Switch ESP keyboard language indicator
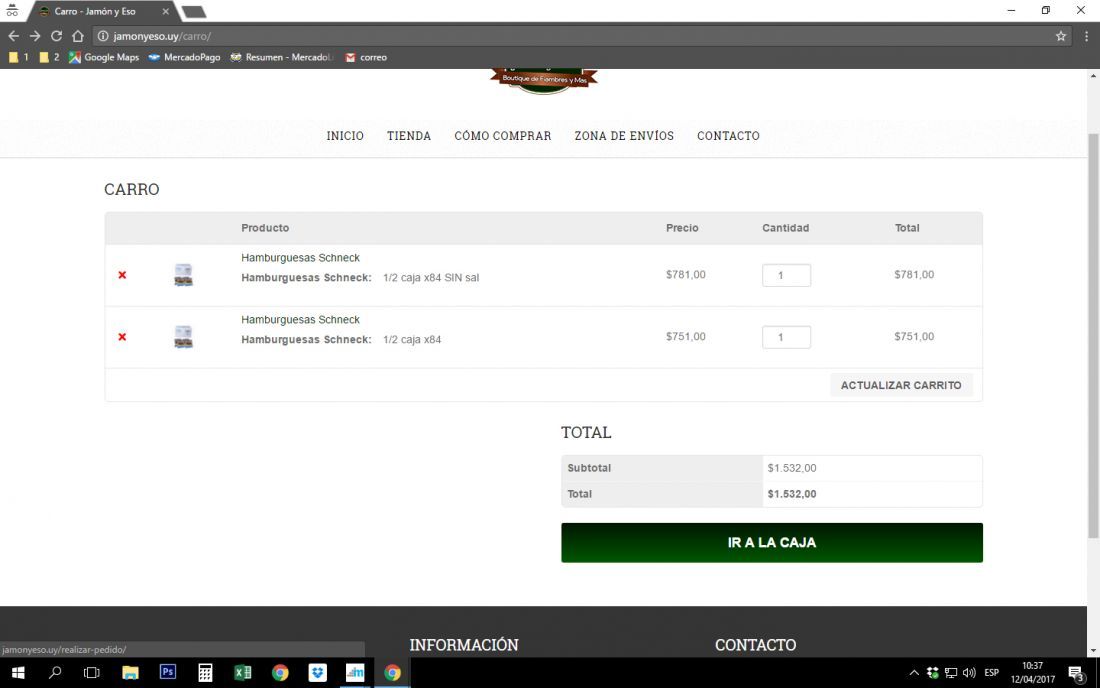The image size is (1100, 688). coord(991,673)
